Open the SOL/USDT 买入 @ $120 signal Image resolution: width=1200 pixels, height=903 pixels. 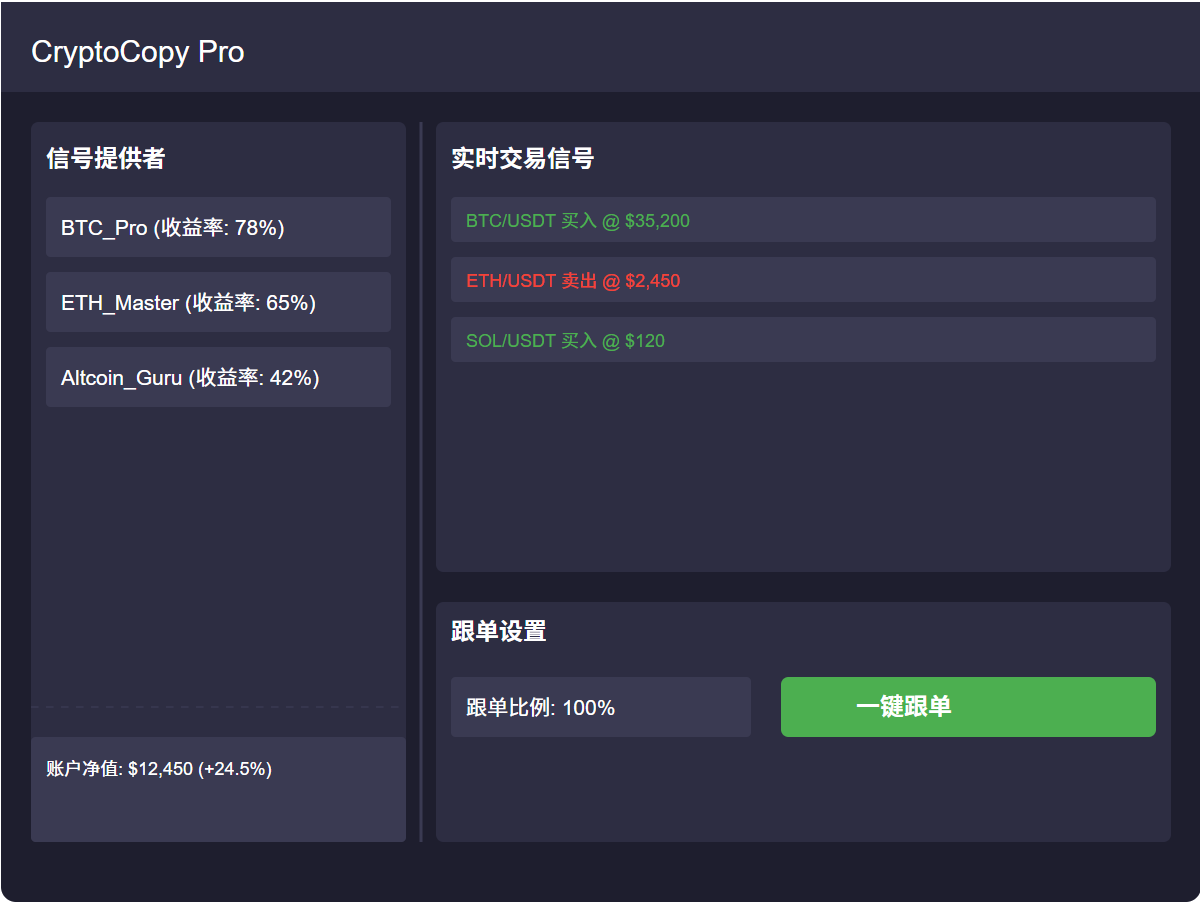[802, 340]
